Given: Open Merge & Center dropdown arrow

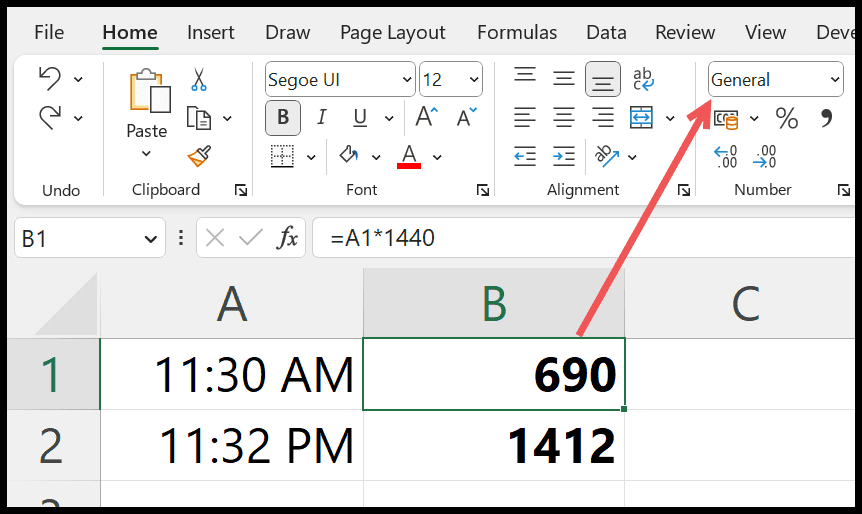Looking at the screenshot, I should 670,118.
